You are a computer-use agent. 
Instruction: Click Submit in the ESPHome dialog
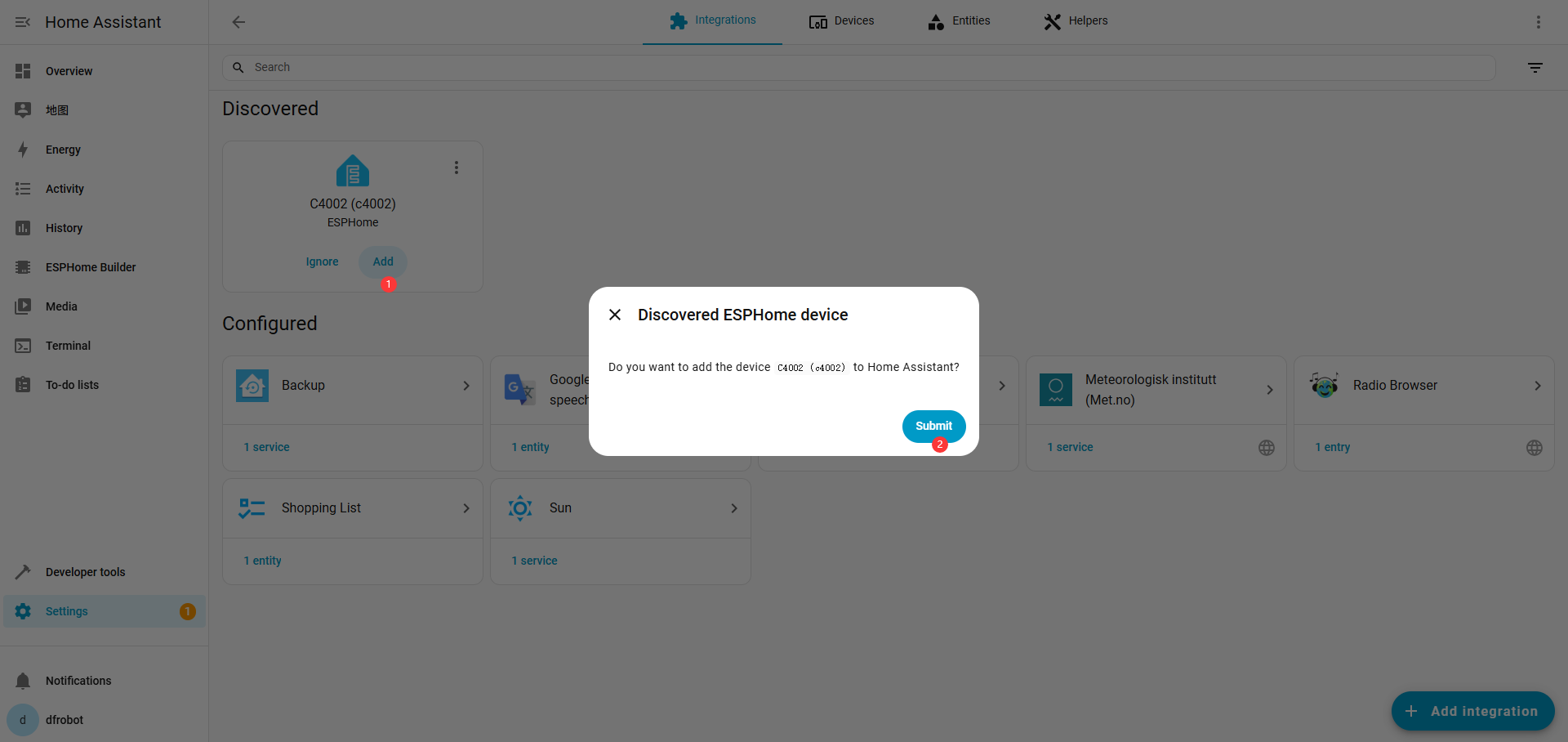point(933,426)
